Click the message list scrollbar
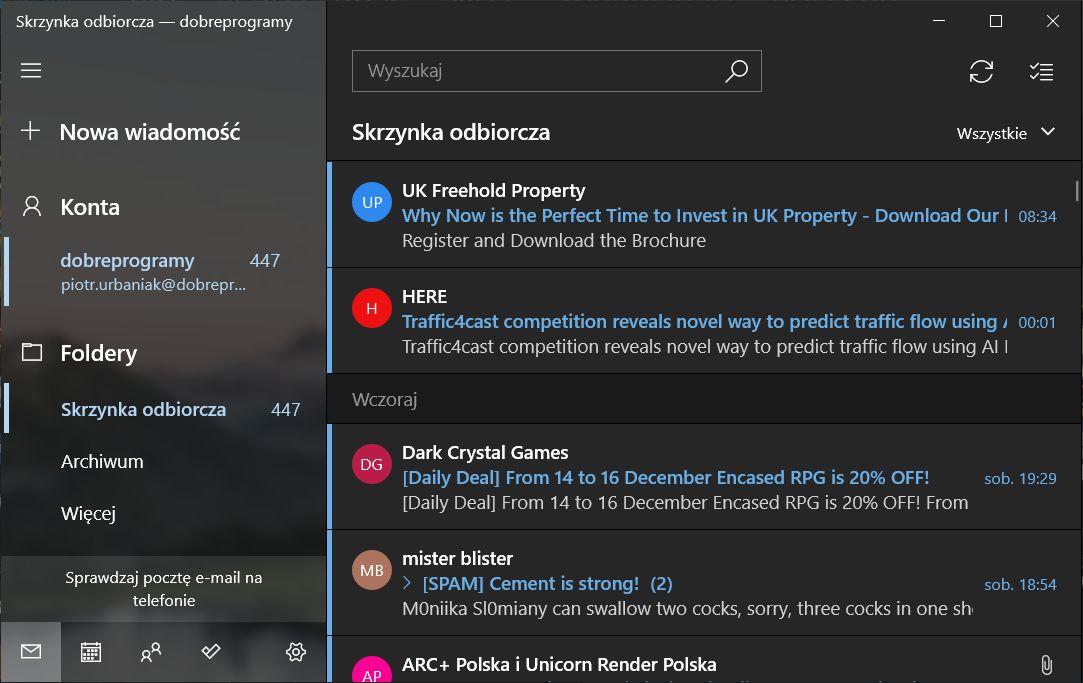Image resolution: width=1083 pixels, height=683 pixels. tap(1077, 190)
